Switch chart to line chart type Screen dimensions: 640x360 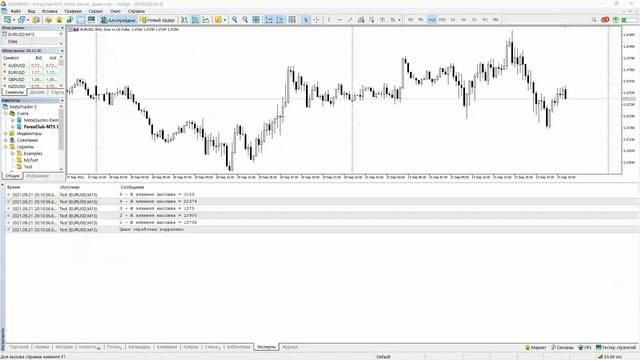click(x=206, y=20)
